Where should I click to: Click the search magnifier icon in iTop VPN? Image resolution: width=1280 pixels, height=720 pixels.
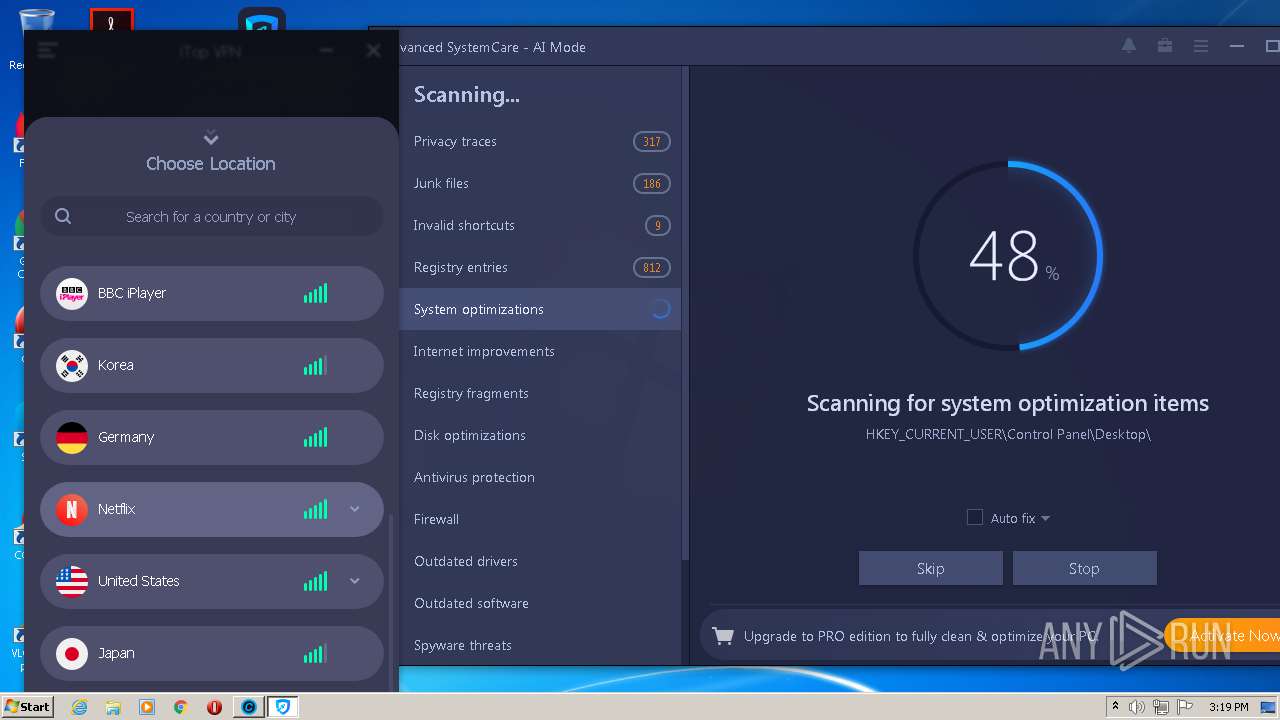[63, 216]
